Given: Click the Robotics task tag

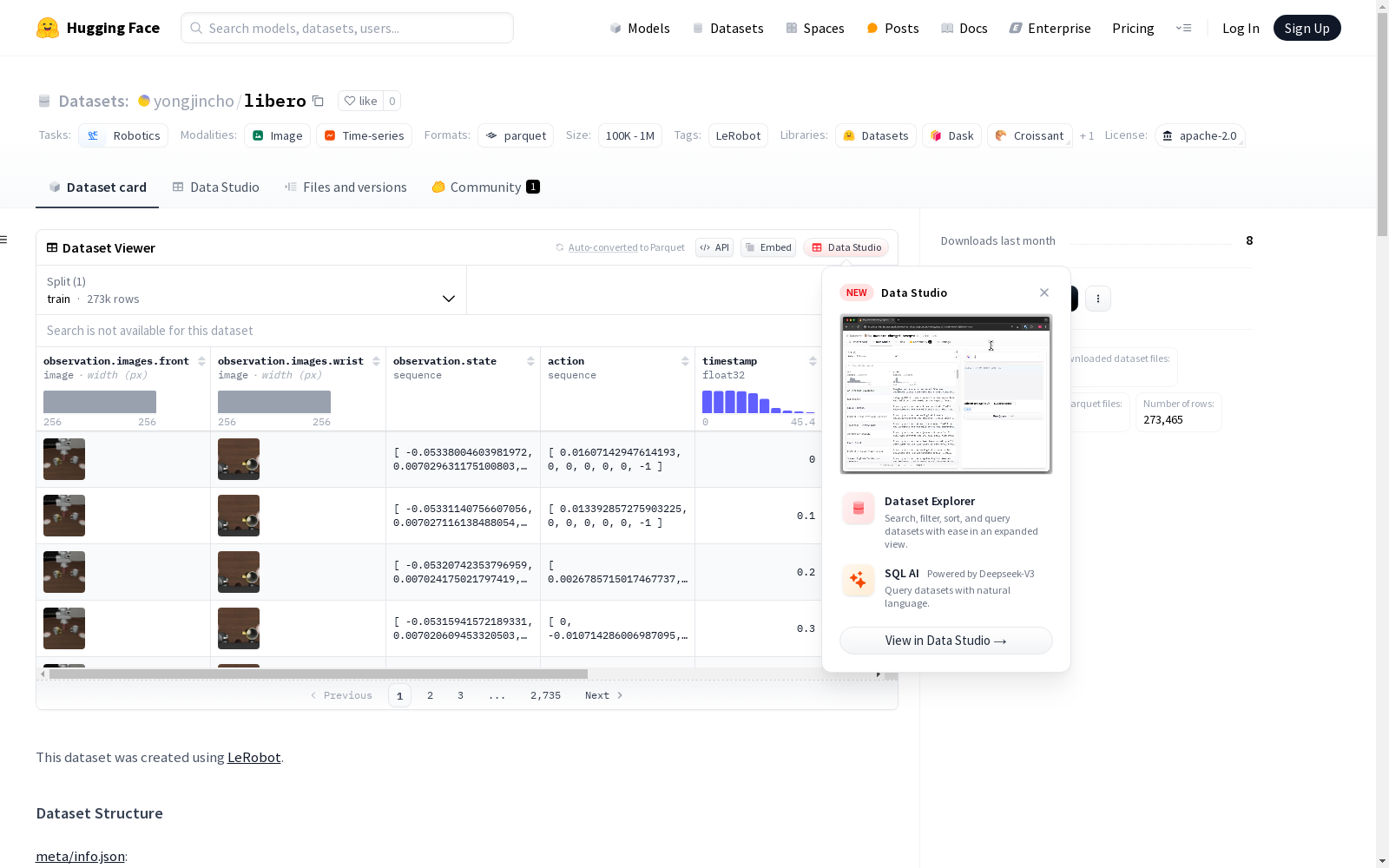Looking at the screenshot, I should 123,135.
